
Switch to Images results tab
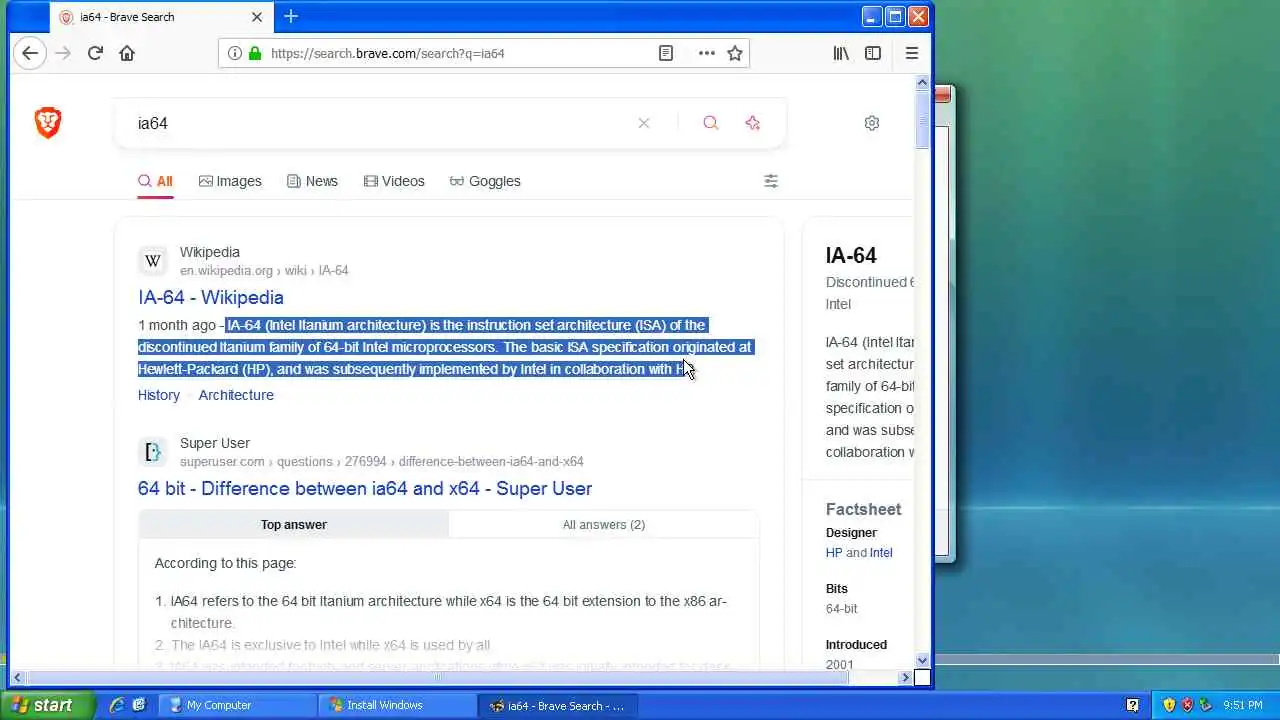230,181
